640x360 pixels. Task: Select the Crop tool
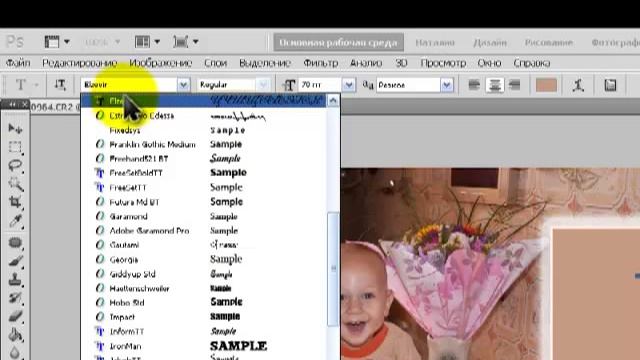pyautogui.click(x=15, y=202)
